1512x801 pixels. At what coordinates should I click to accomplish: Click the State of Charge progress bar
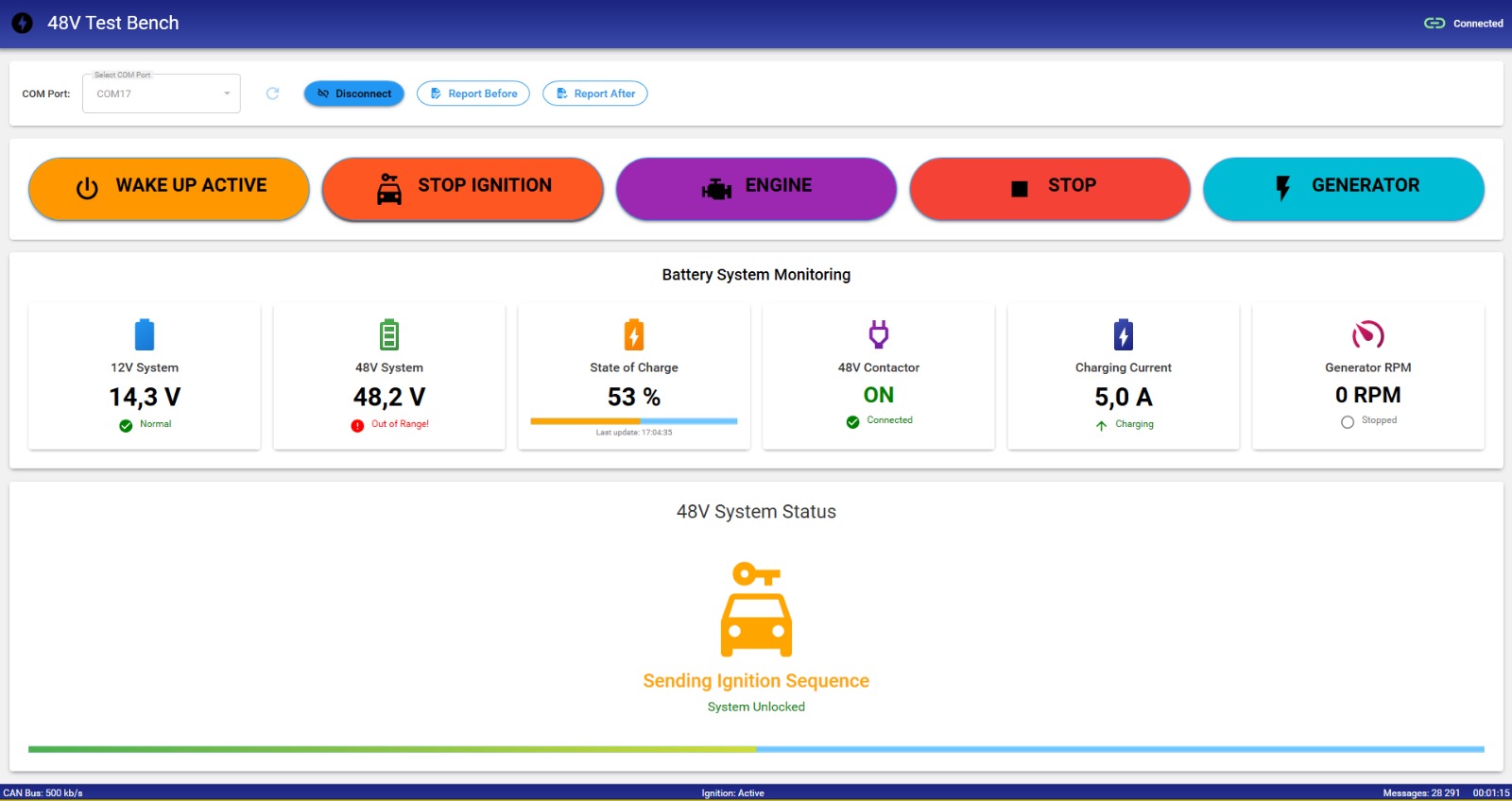click(x=634, y=421)
